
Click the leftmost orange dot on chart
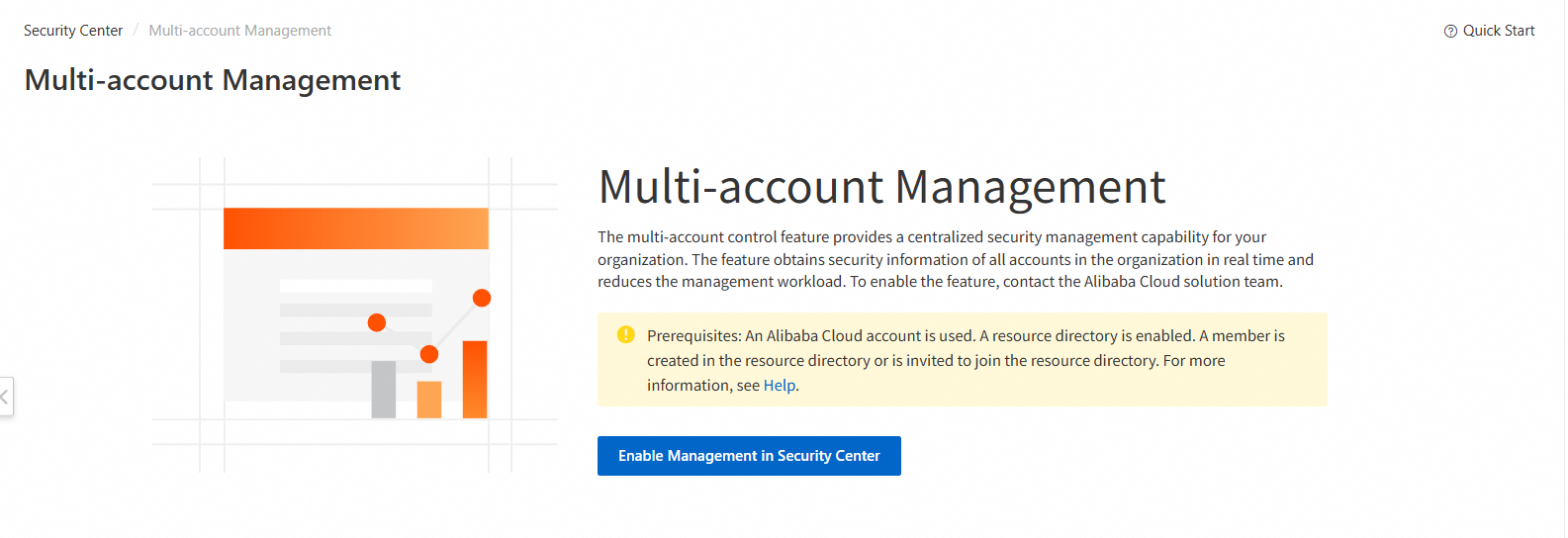click(377, 322)
